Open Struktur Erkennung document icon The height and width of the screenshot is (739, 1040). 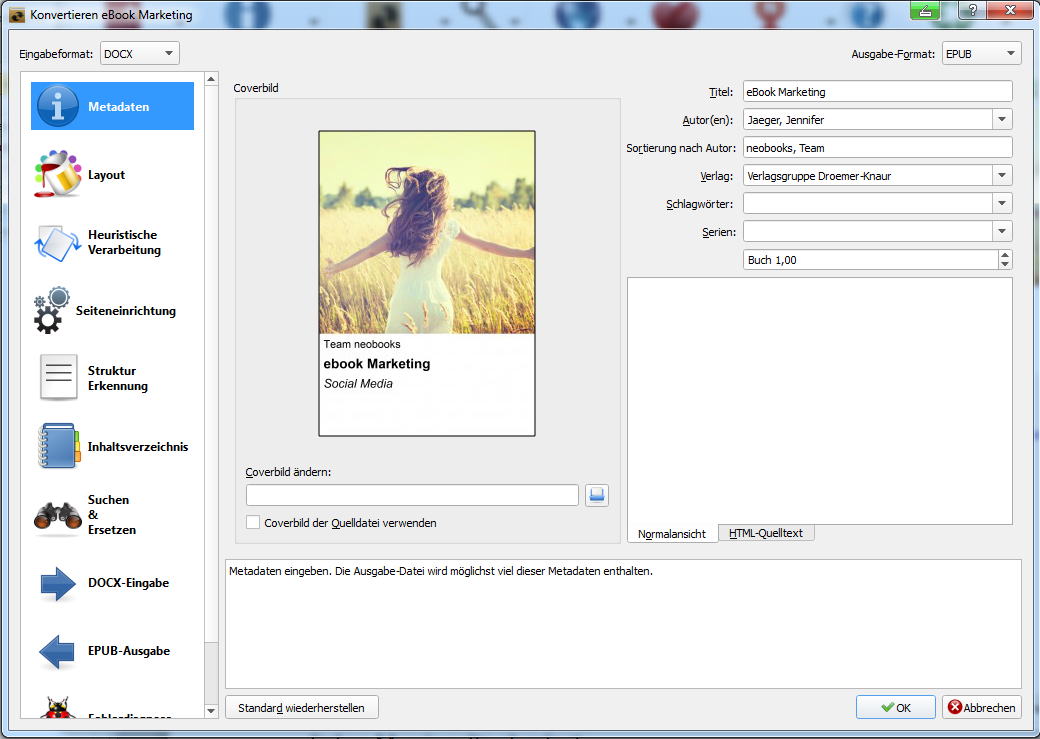[58, 378]
